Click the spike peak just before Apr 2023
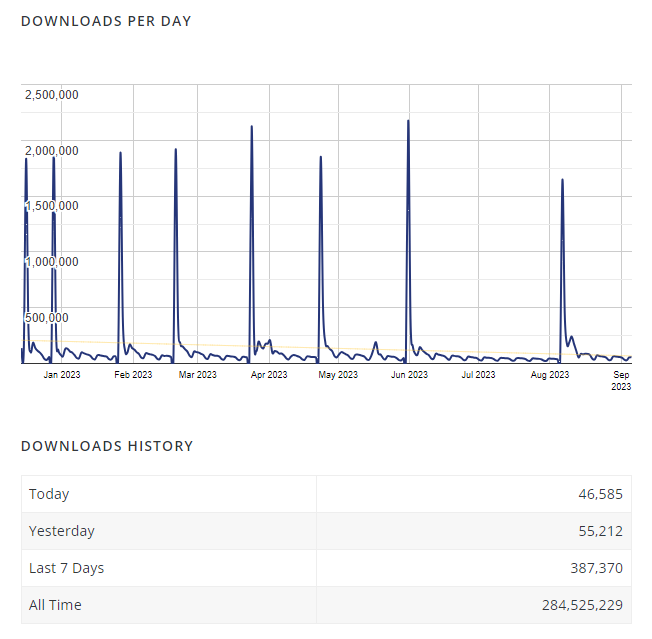652x639 pixels. (251, 128)
